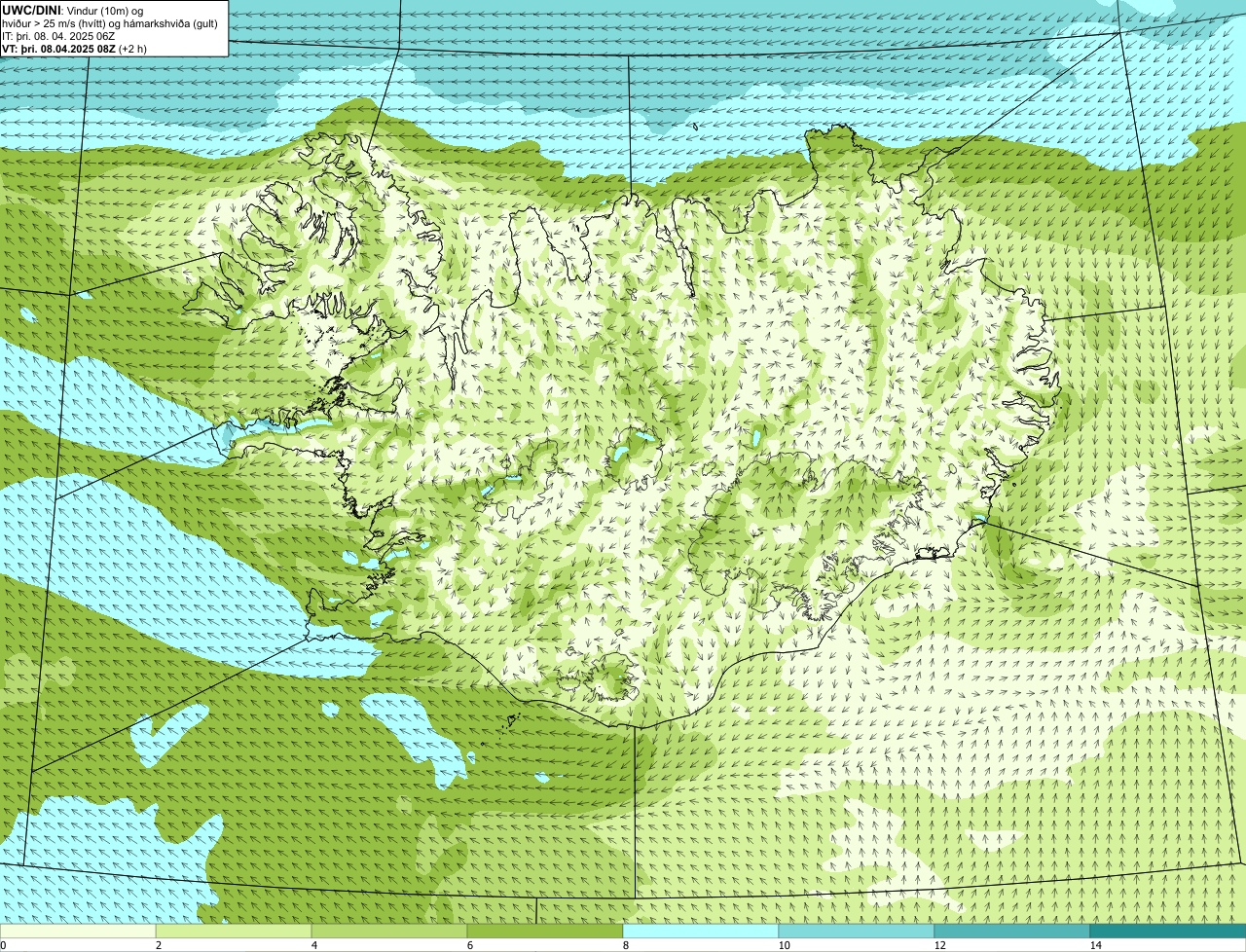Screen dimensions: 1246x952
Task: Click the legend scale label "8"
Action: (x=625, y=945)
